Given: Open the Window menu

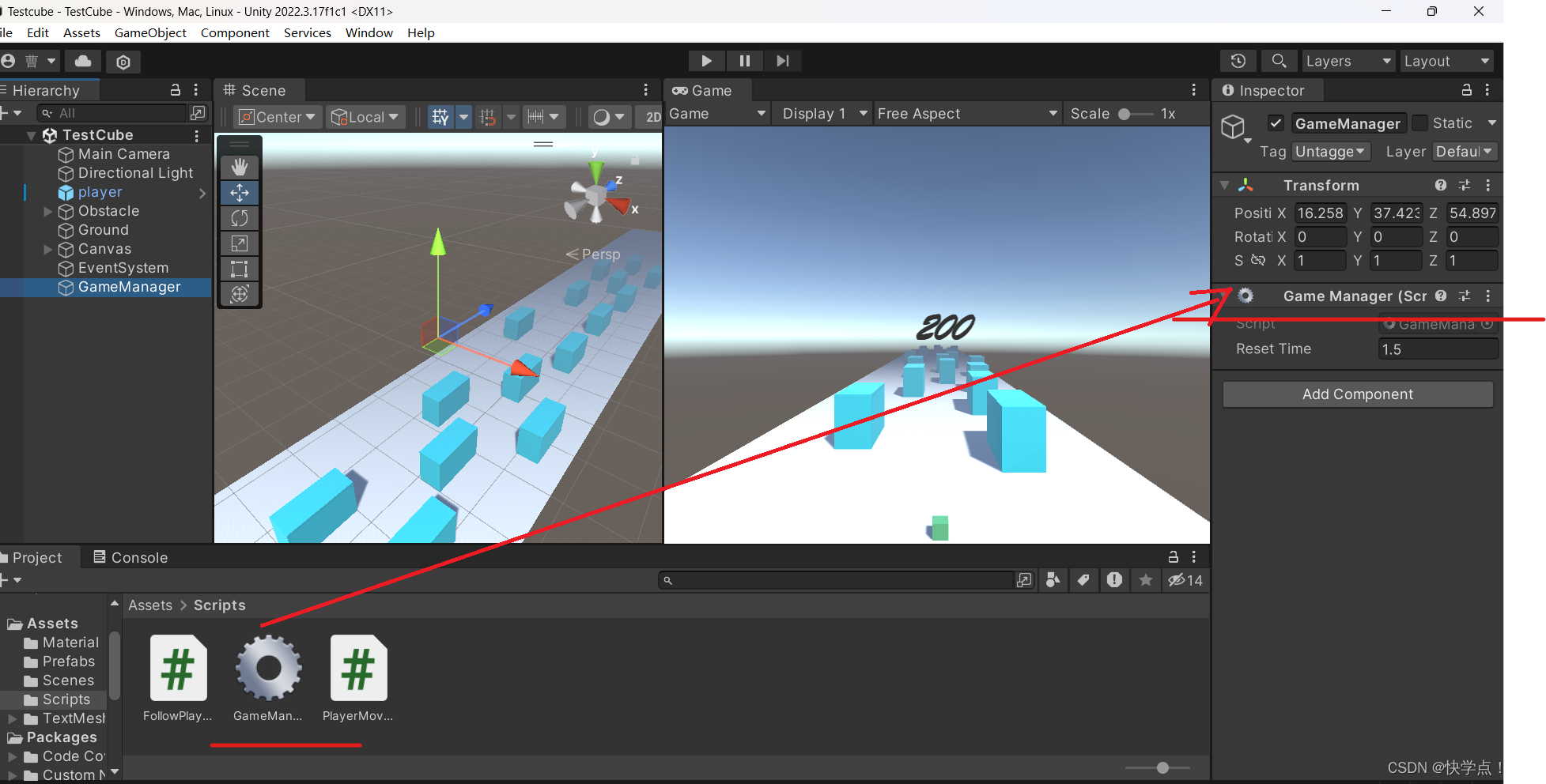Looking at the screenshot, I should [369, 32].
